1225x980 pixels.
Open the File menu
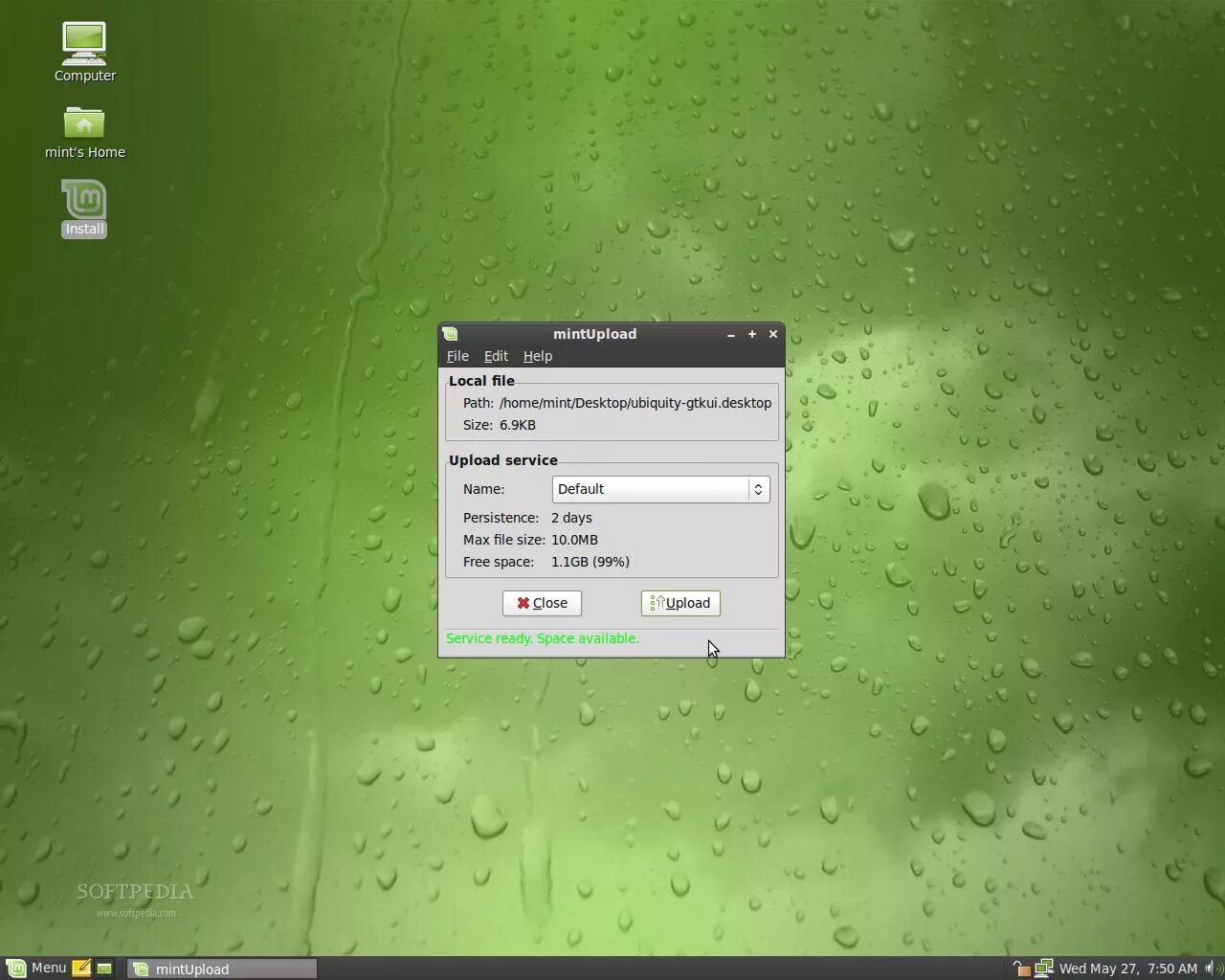tap(457, 355)
